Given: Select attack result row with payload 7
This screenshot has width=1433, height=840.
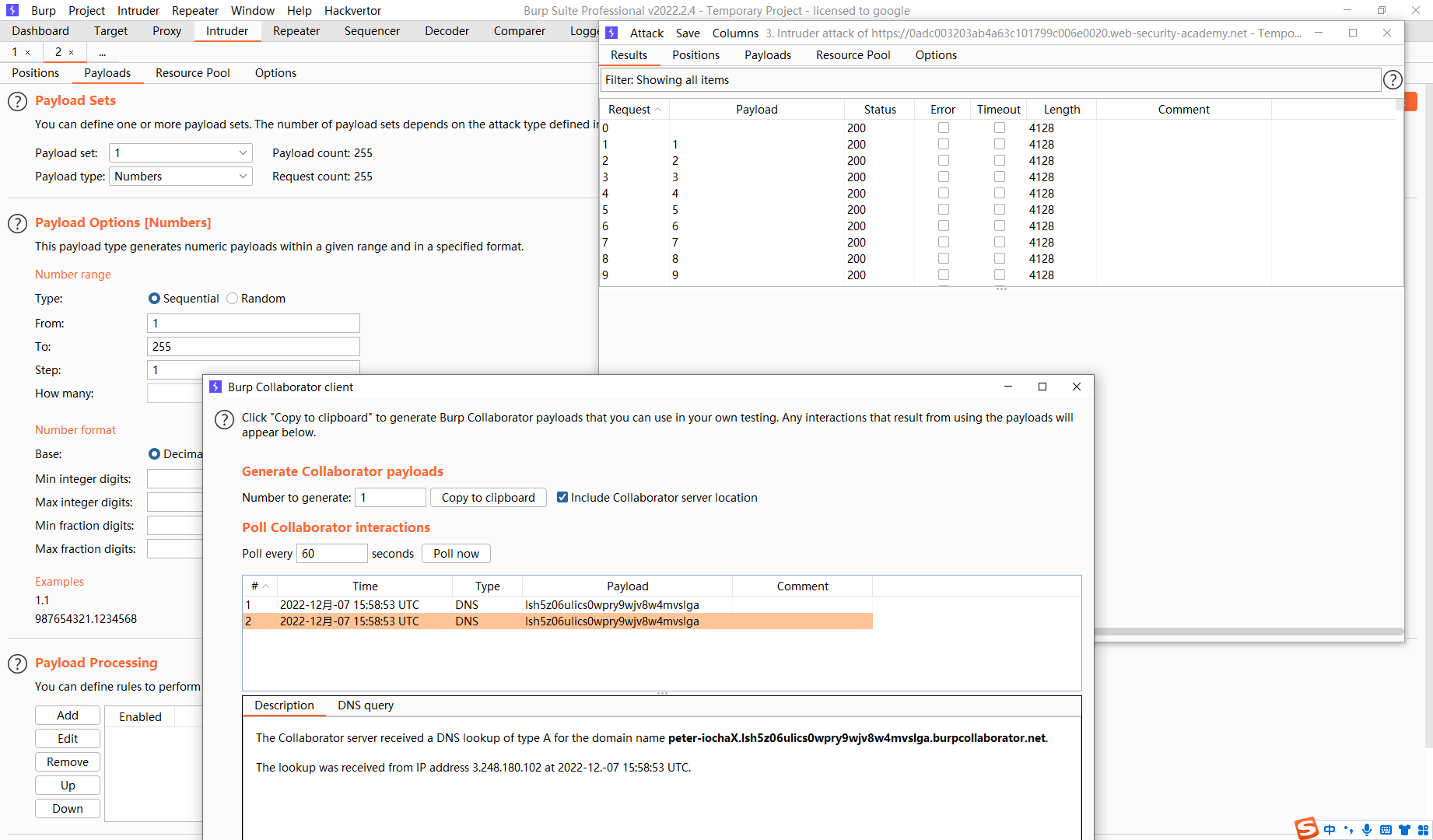Looking at the screenshot, I should 1000,243.
